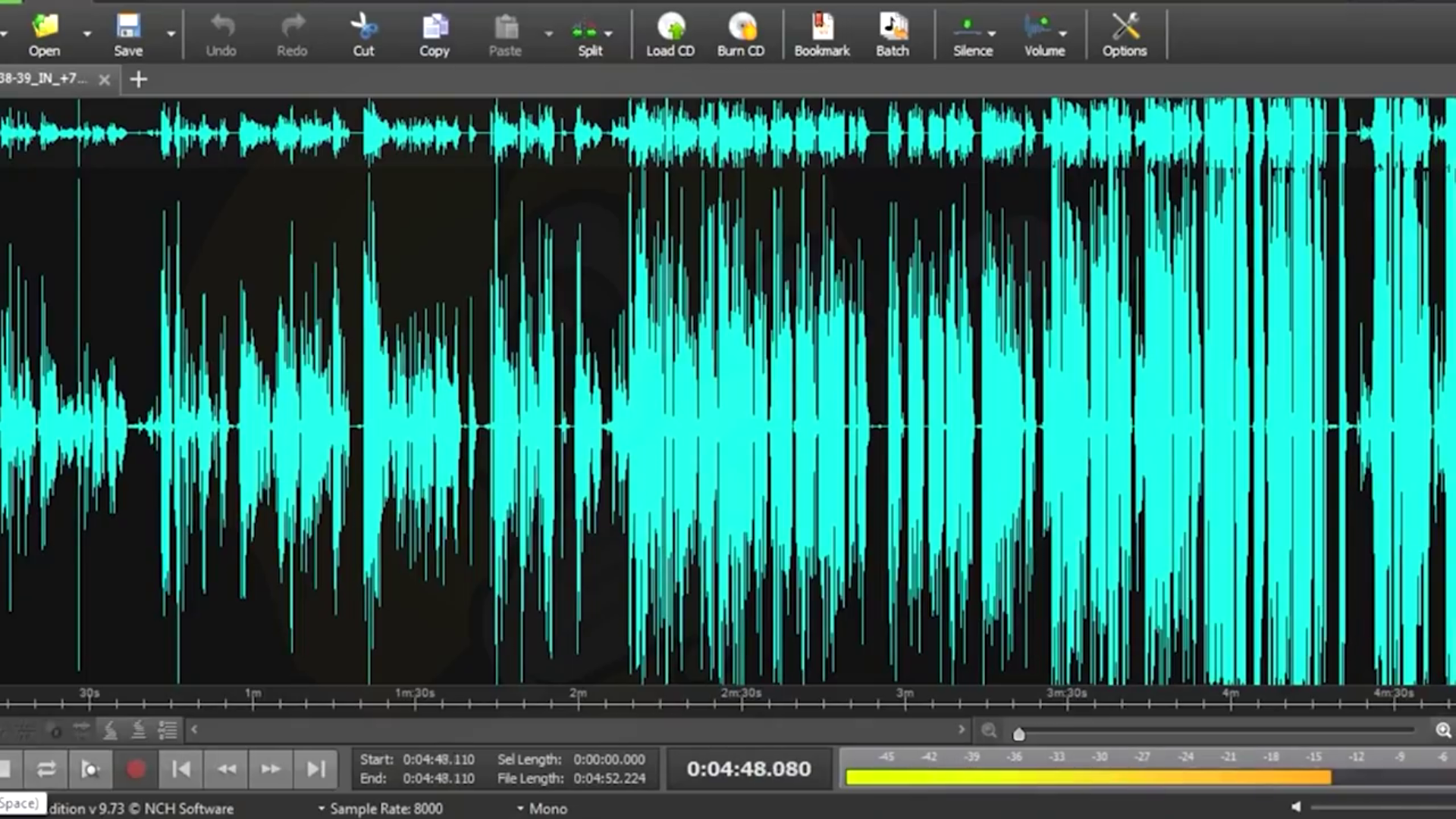This screenshot has width=1456, height=819.
Task: Click the Burn CD icon
Action: pos(742,27)
